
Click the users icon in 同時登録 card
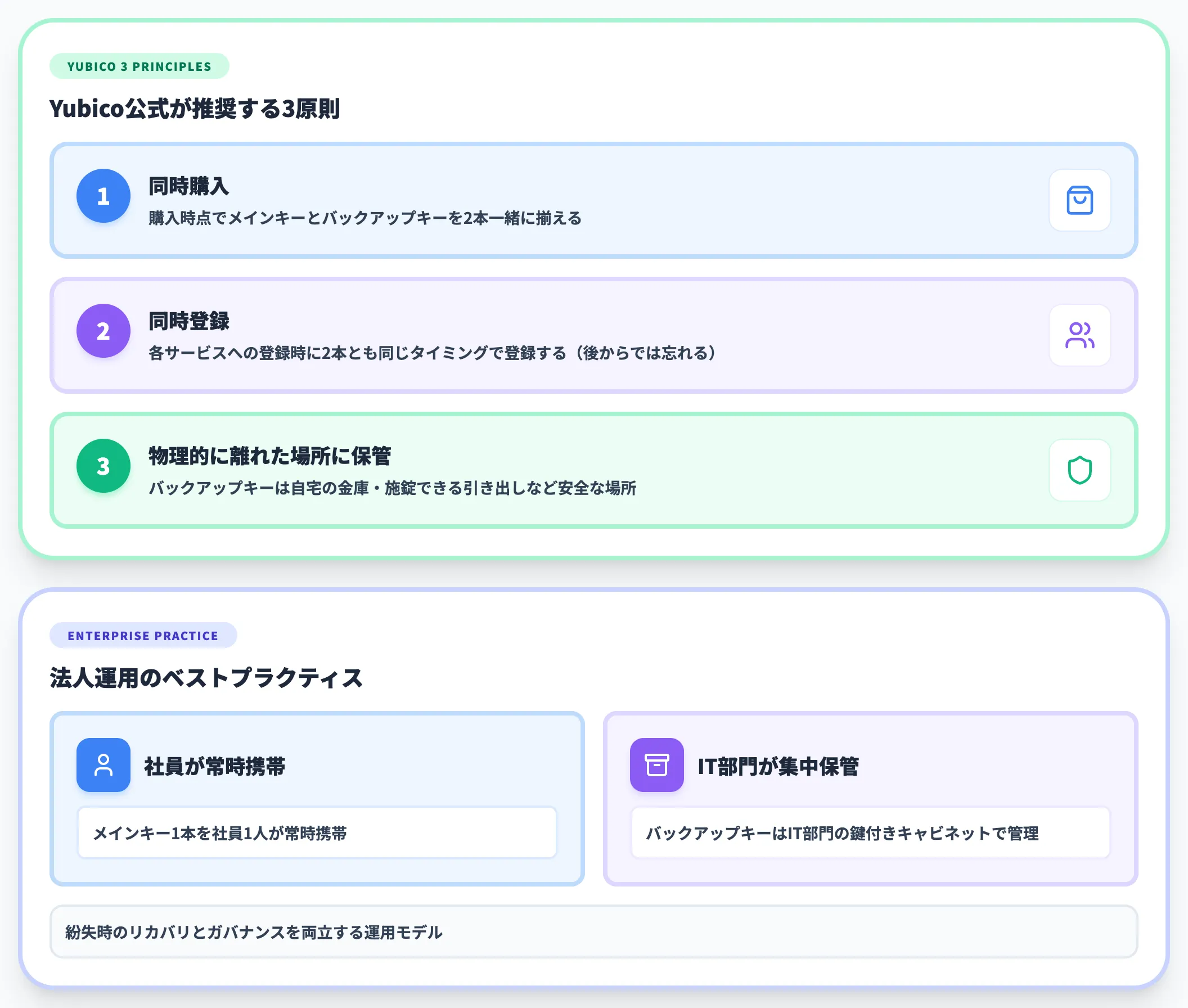coord(1079,335)
